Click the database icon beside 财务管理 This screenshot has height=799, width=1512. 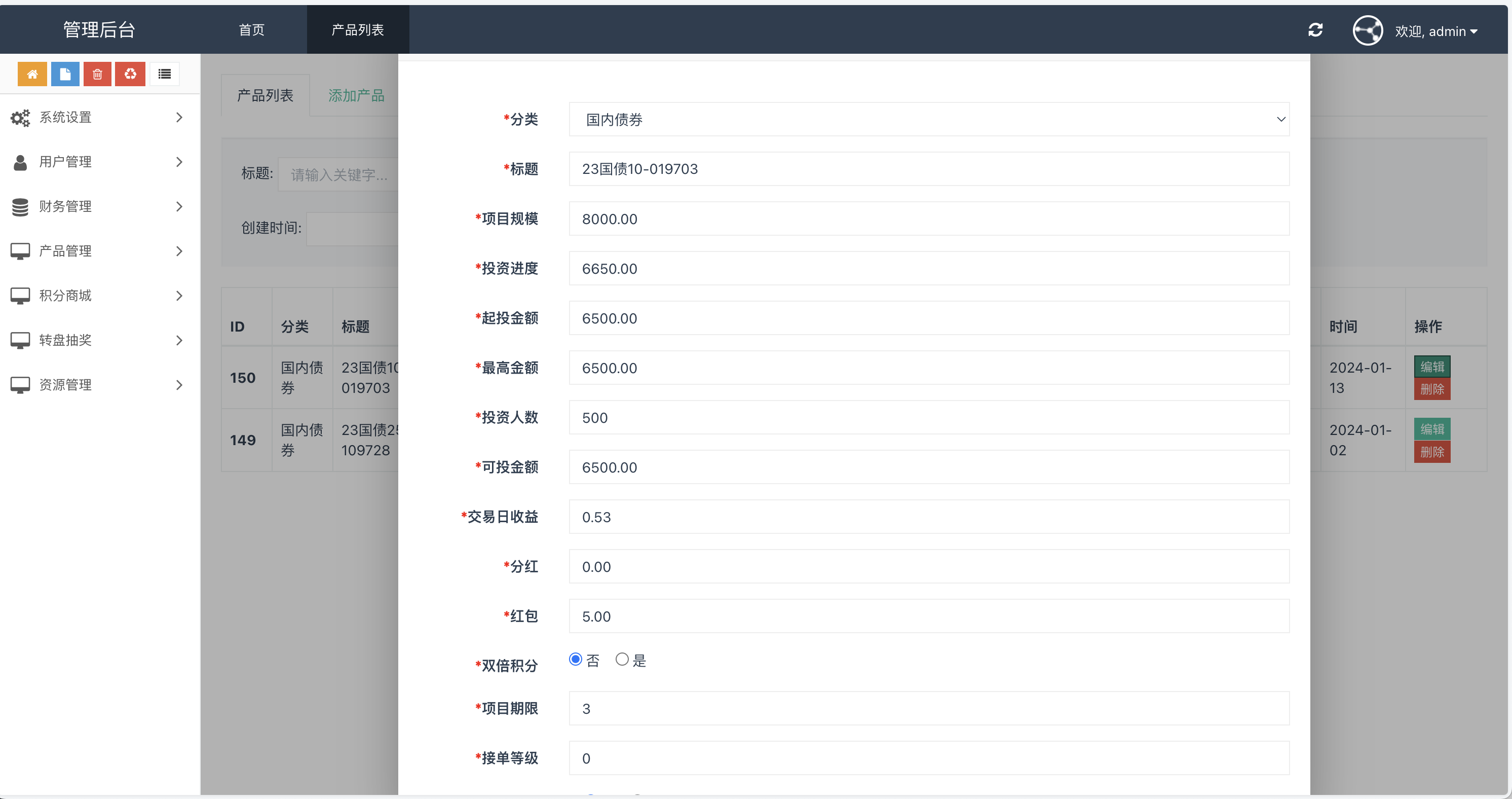point(21,207)
